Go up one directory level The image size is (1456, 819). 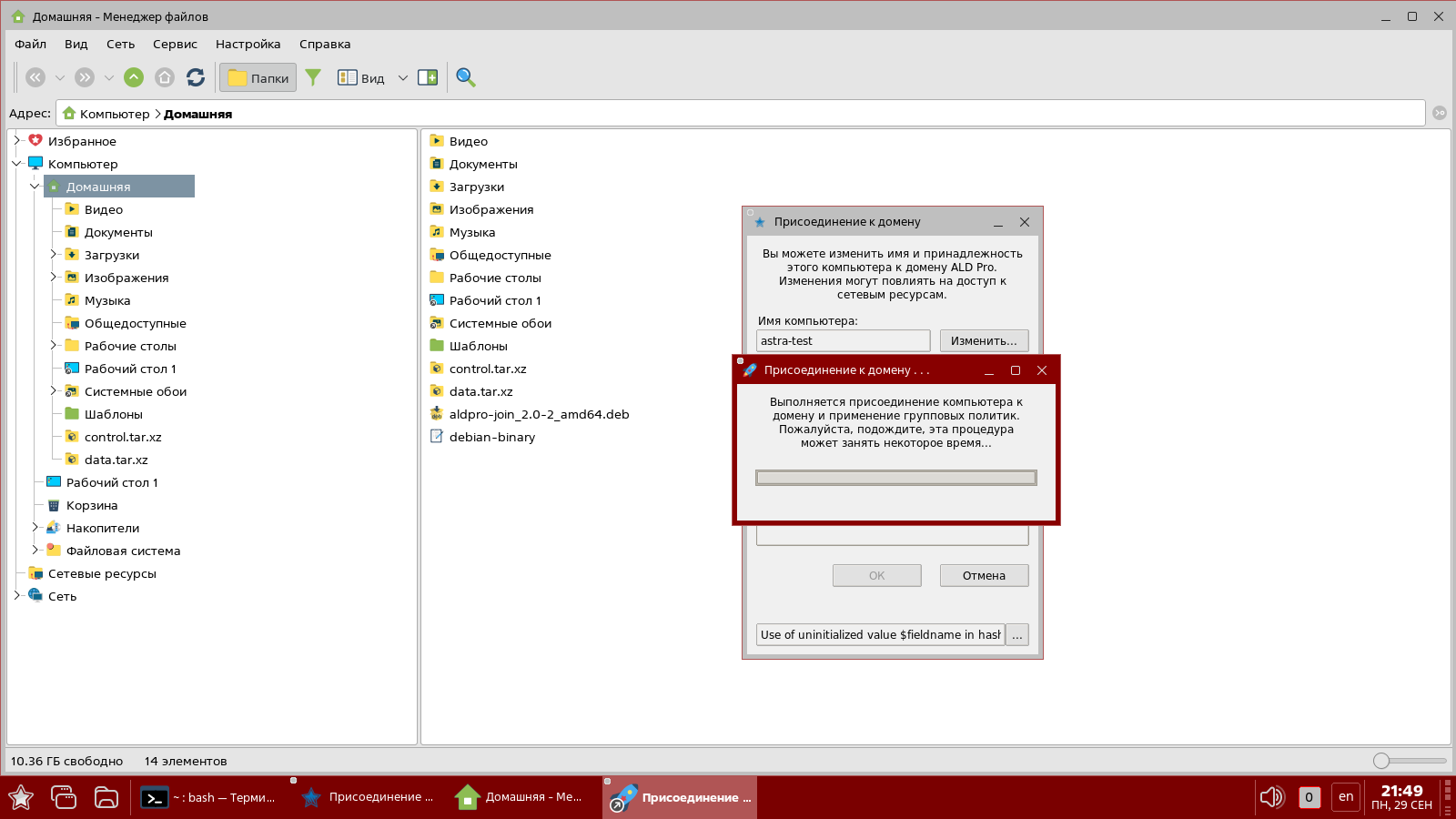click(134, 78)
